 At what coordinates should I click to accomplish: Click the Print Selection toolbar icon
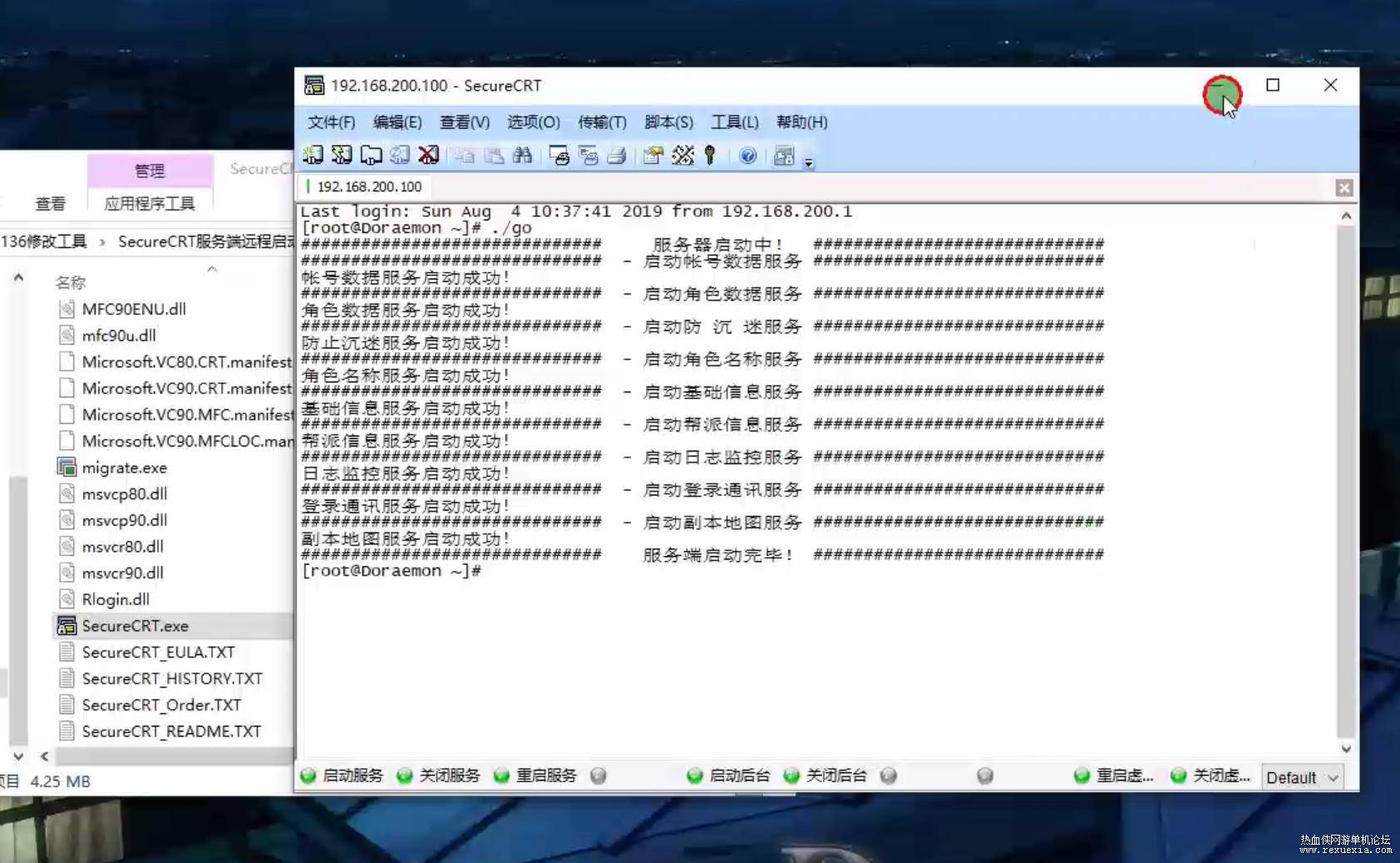click(589, 155)
